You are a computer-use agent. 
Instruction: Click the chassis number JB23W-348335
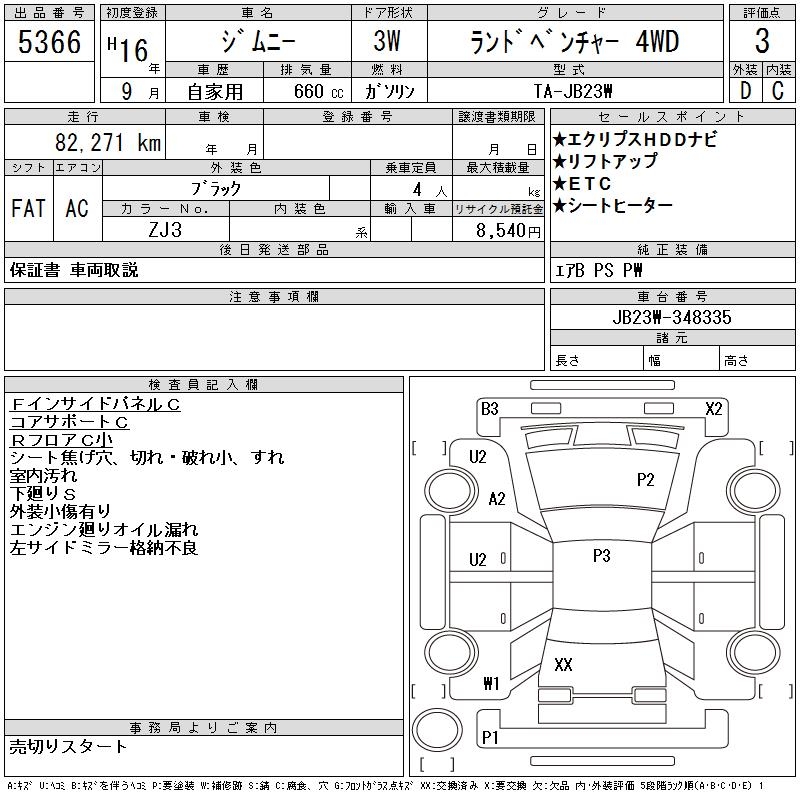(672, 317)
